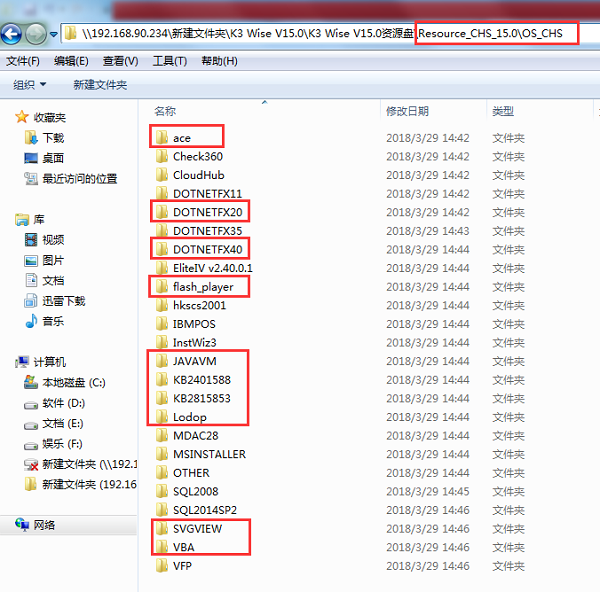The image size is (600, 592).
Task: Select 软件 (D:) drive in sidebar
Action: click(63, 403)
